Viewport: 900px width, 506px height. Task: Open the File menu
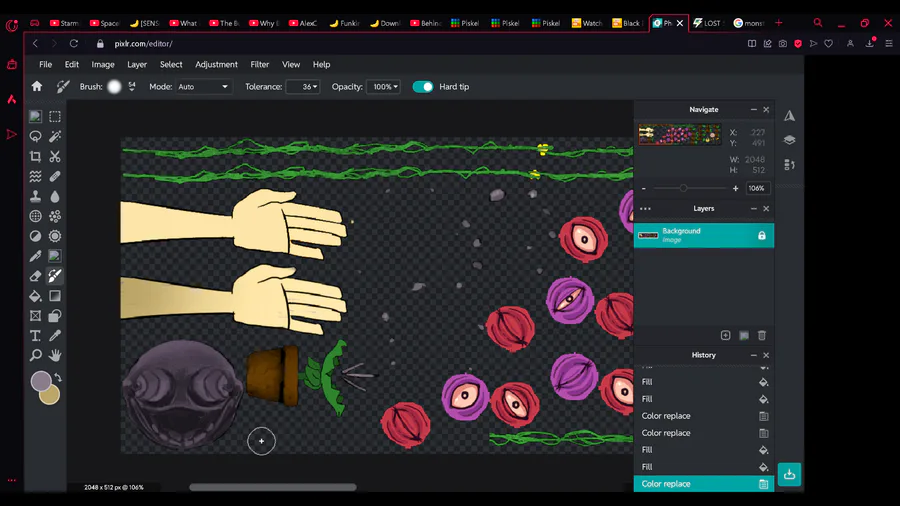tap(45, 64)
